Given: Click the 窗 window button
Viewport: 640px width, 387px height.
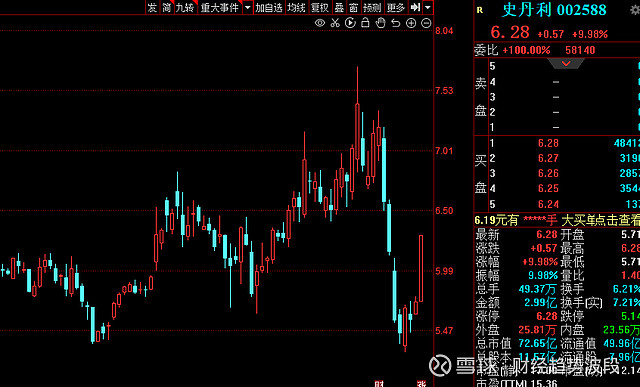Looking at the screenshot, I should pyautogui.click(x=353, y=7).
